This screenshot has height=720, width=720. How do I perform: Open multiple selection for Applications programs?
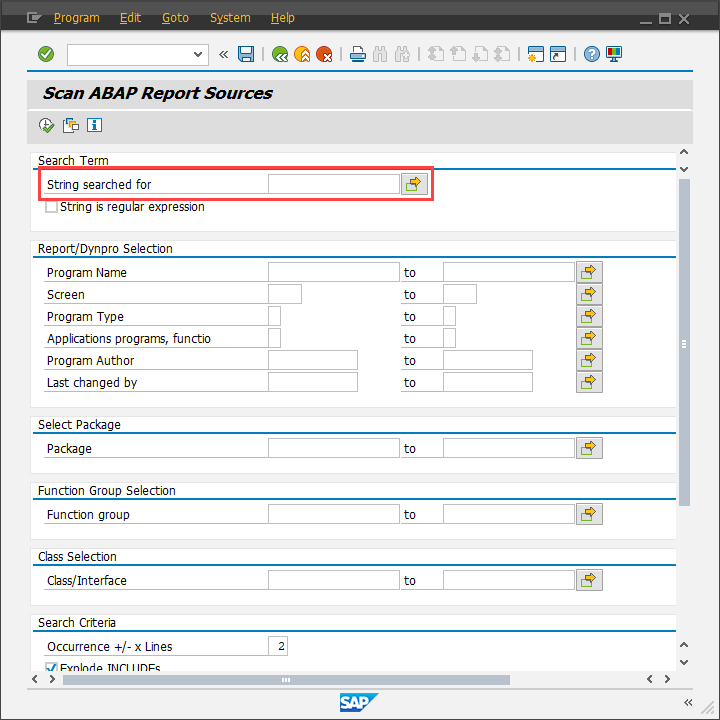589,338
